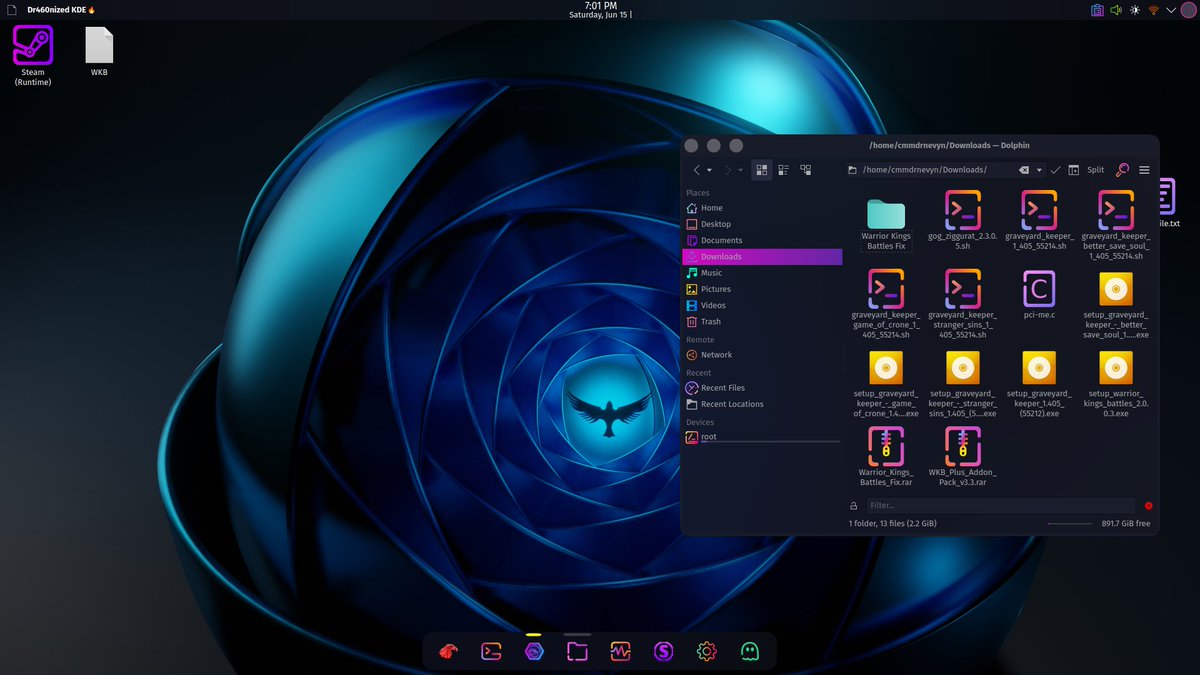
Task: Switch to Details view mode
Action: click(805, 170)
